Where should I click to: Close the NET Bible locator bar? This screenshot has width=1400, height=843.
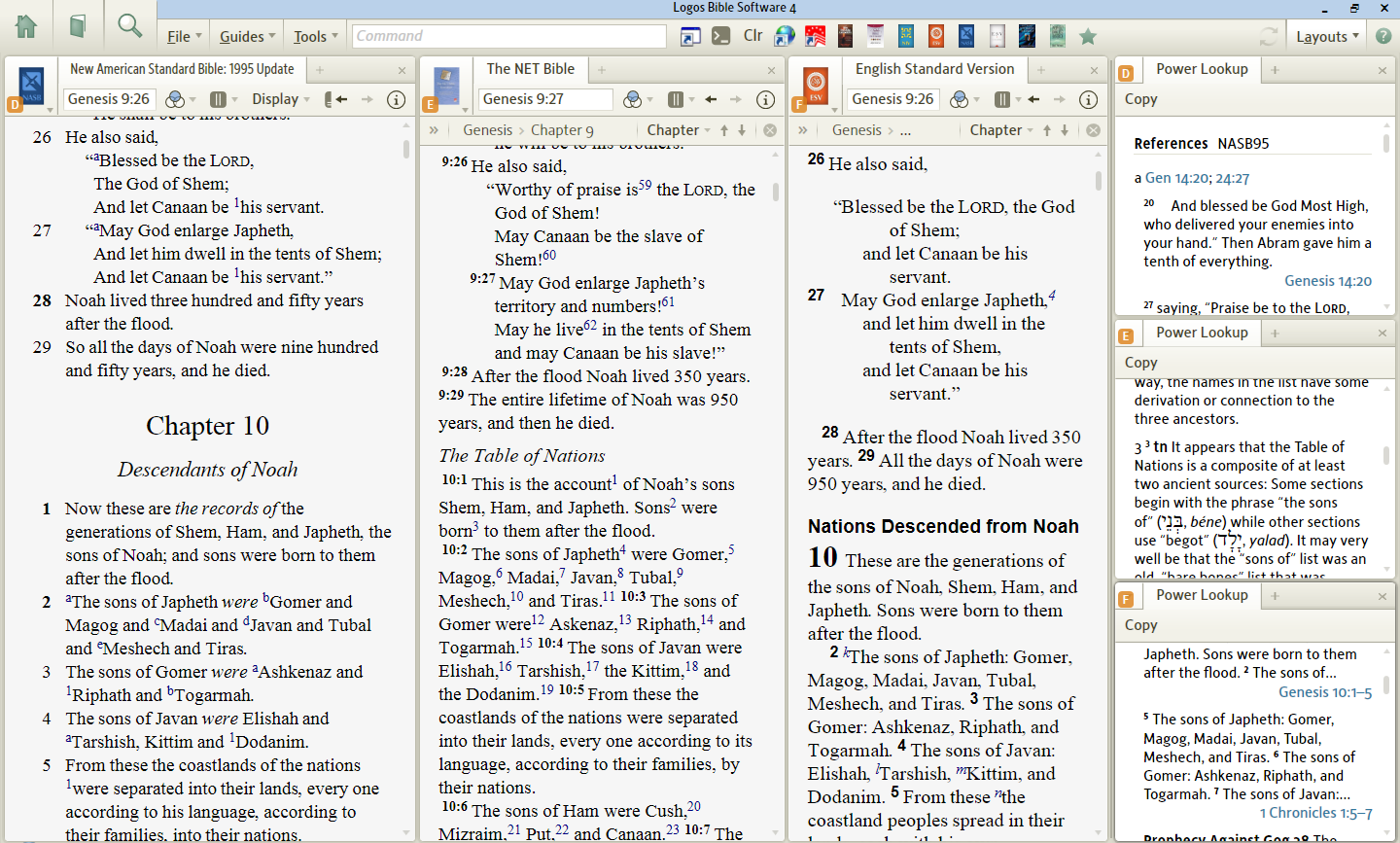click(x=770, y=130)
